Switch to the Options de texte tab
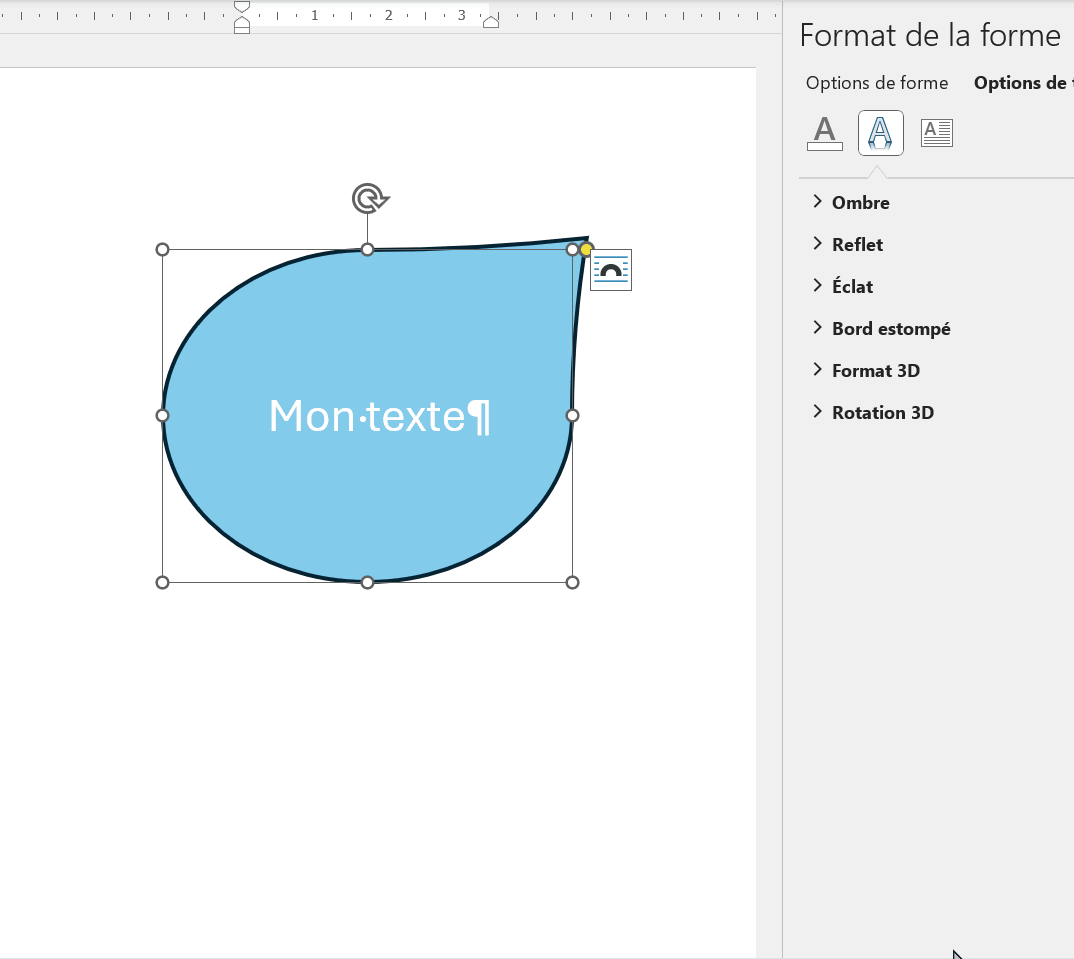Image resolution: width=1074 pixels, height=959 pixels. click(1020, 83)
